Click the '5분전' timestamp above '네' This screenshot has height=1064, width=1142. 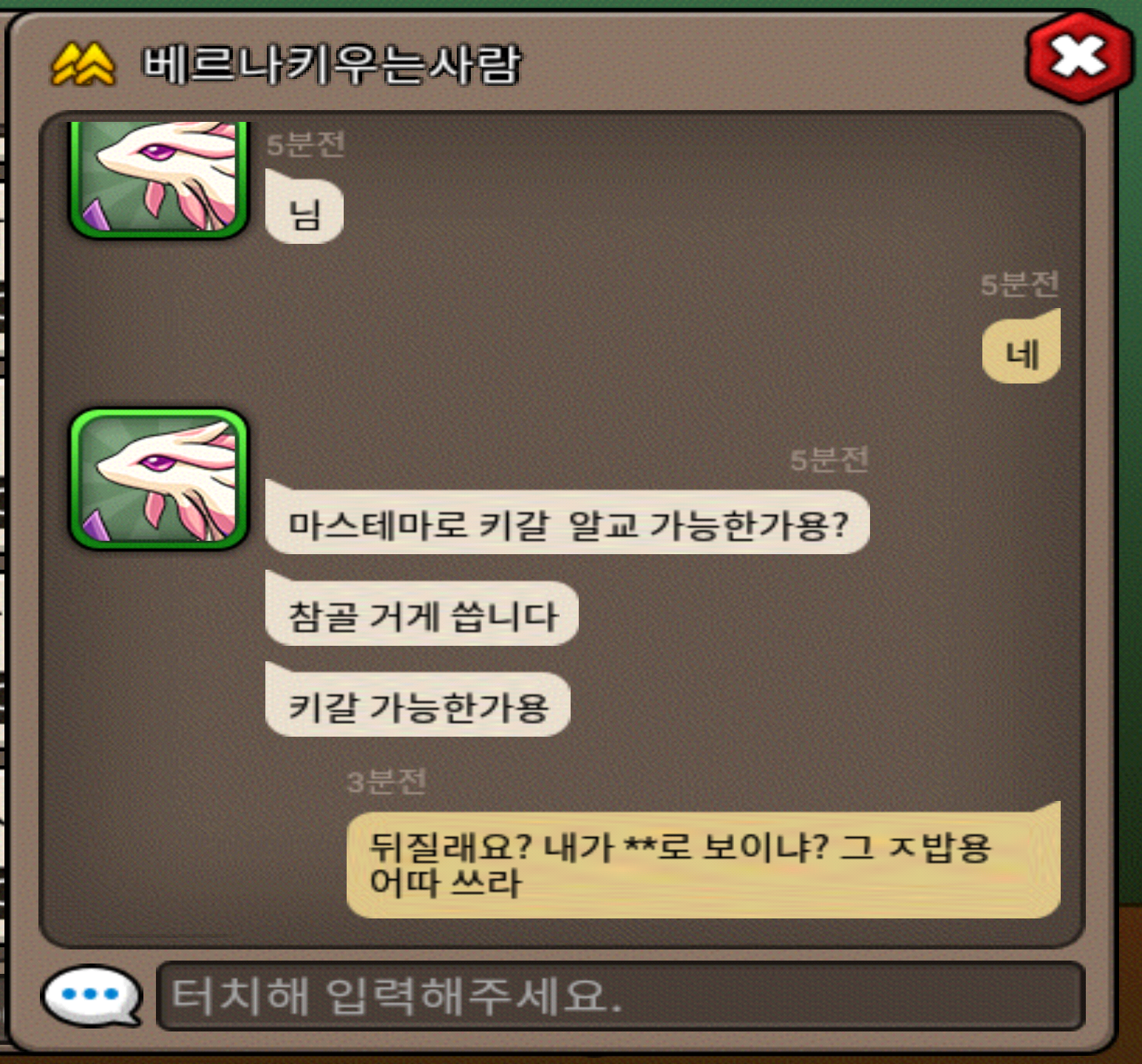coord(1020,284)
